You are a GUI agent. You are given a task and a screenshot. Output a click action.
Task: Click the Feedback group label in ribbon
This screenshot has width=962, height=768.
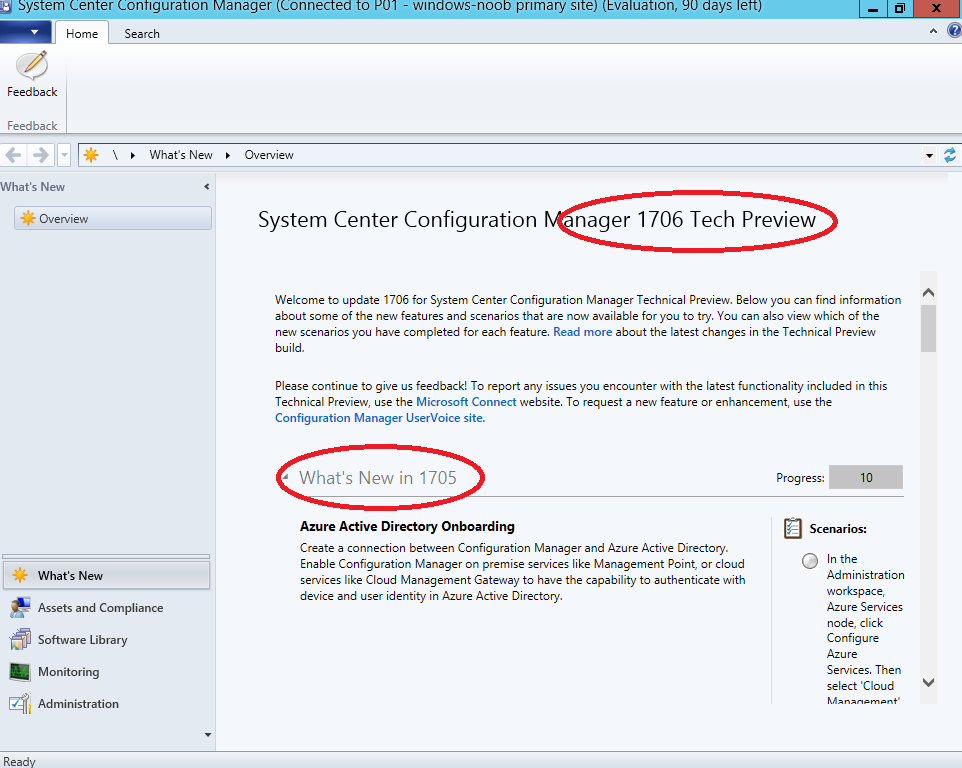(x=32, y=126)
